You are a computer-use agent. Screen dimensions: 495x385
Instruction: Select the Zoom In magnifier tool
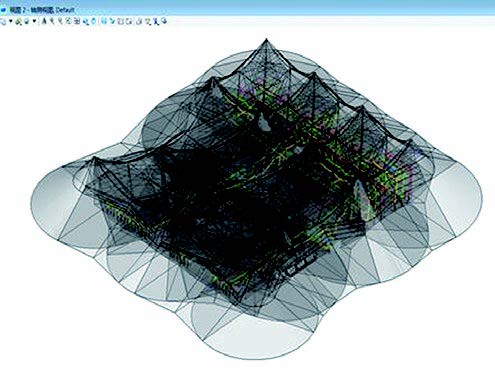point(52,22)
